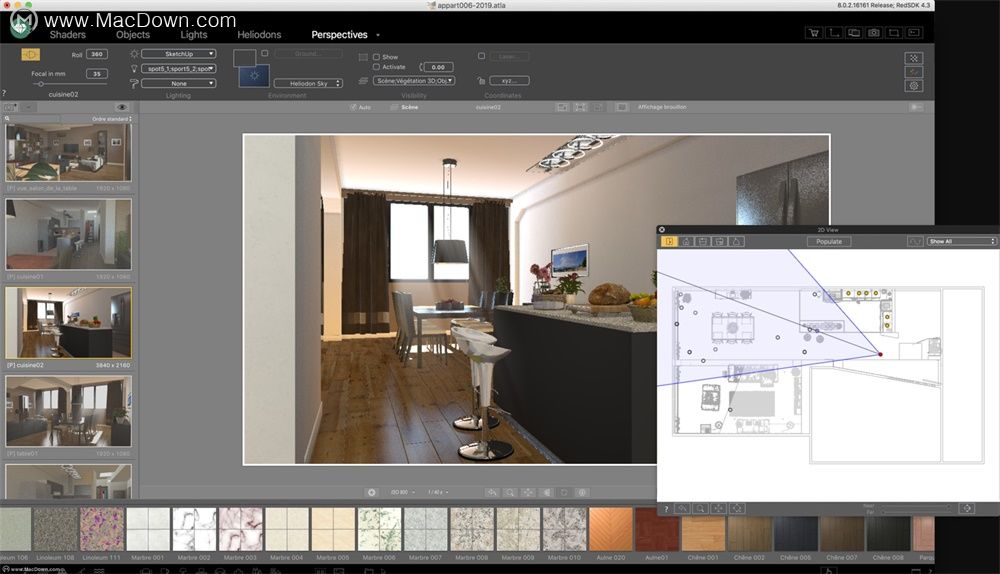Click the Scène label above preview
1000x574 pixels.
click(409, 107)
